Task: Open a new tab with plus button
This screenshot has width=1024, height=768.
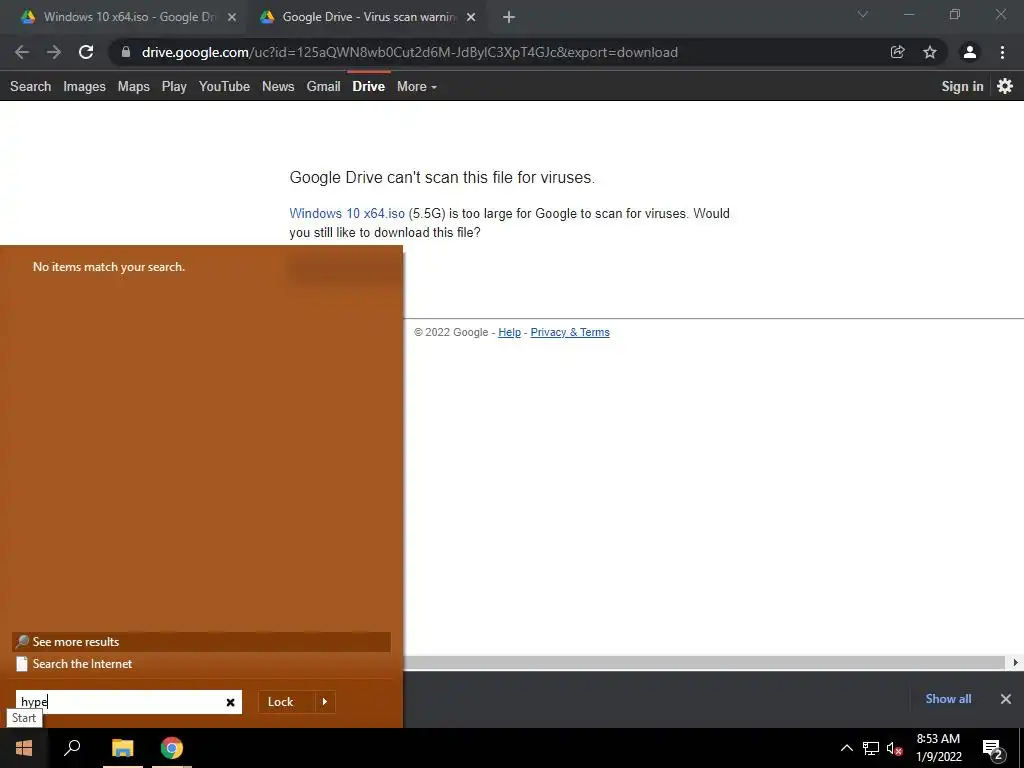Action: [509, 17]
